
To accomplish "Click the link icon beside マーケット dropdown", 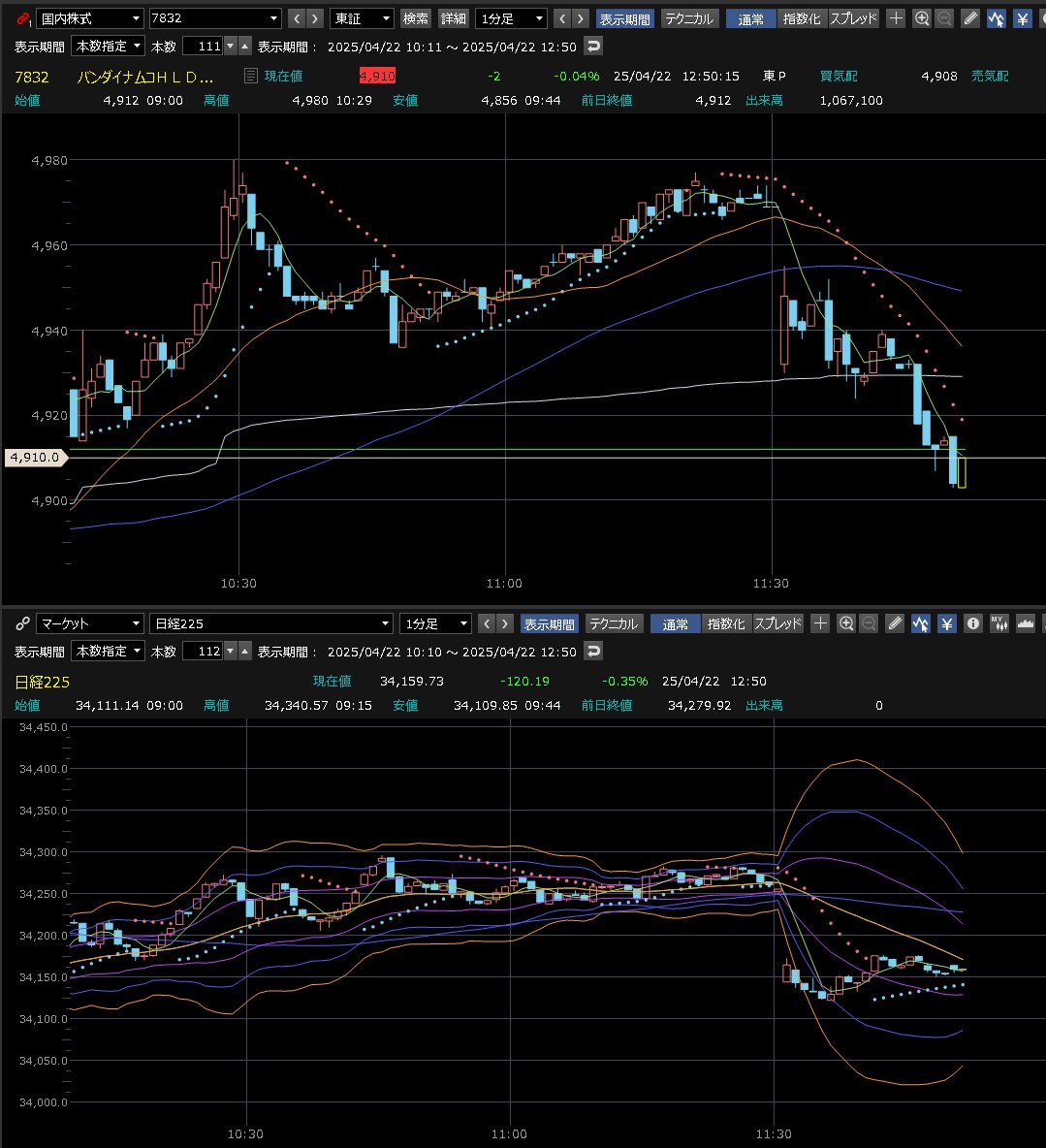I will pos(22,623).
